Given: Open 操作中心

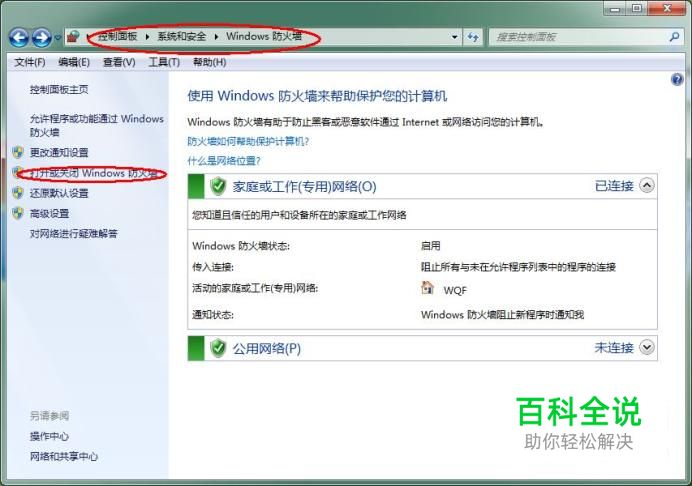Looking at the screenshot, I should coord(49,436).
